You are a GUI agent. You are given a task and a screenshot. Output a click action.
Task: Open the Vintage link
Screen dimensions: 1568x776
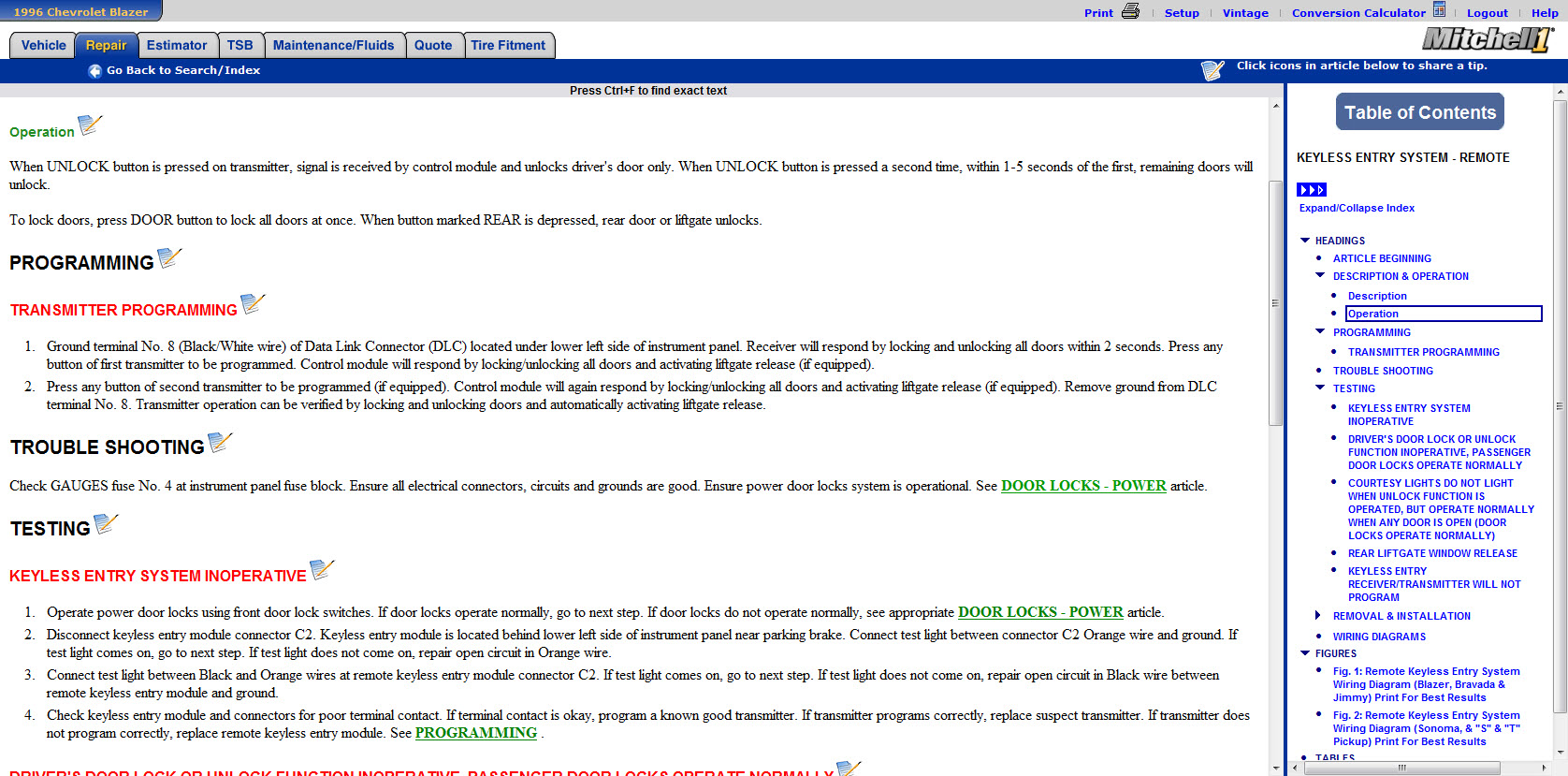pos(1245,13)
